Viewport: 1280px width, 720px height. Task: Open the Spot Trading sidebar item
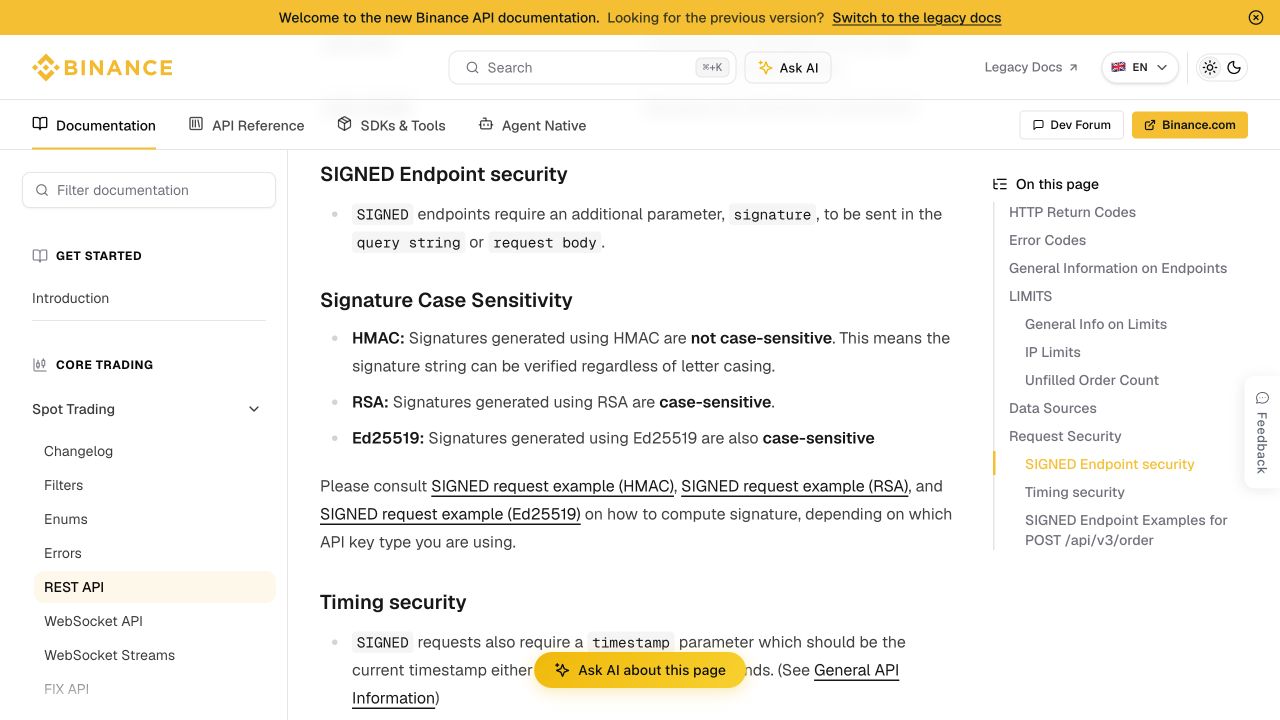point(73,409)
